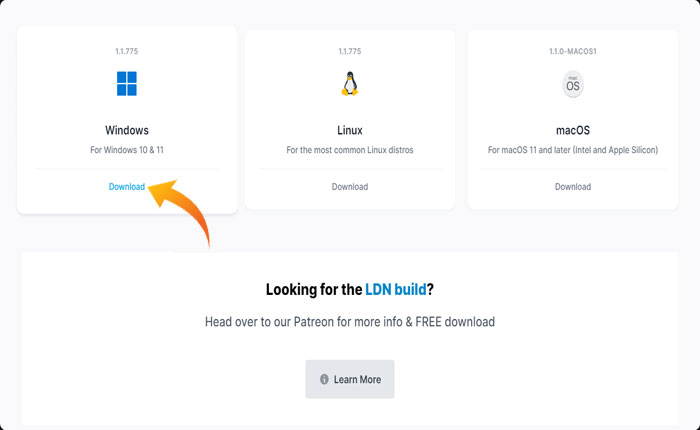
Task: Download the Windows build
Action: (x=127, y=187)
